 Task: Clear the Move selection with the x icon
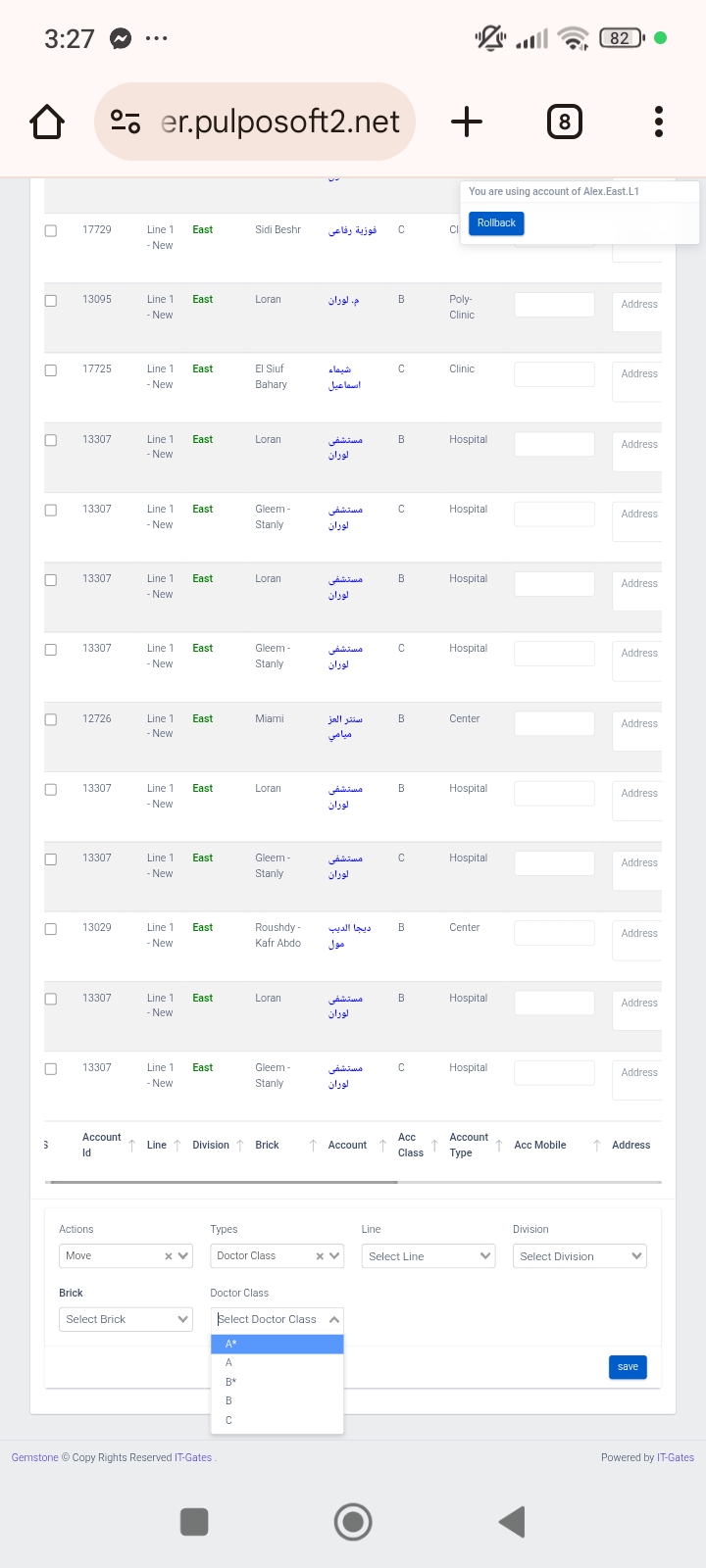click(168, 1256)
